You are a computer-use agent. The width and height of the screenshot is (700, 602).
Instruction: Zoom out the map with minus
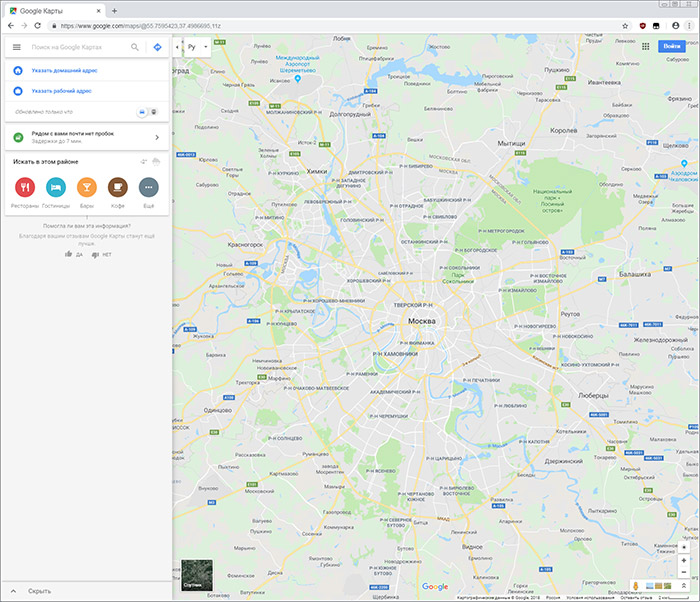(683, 572)
